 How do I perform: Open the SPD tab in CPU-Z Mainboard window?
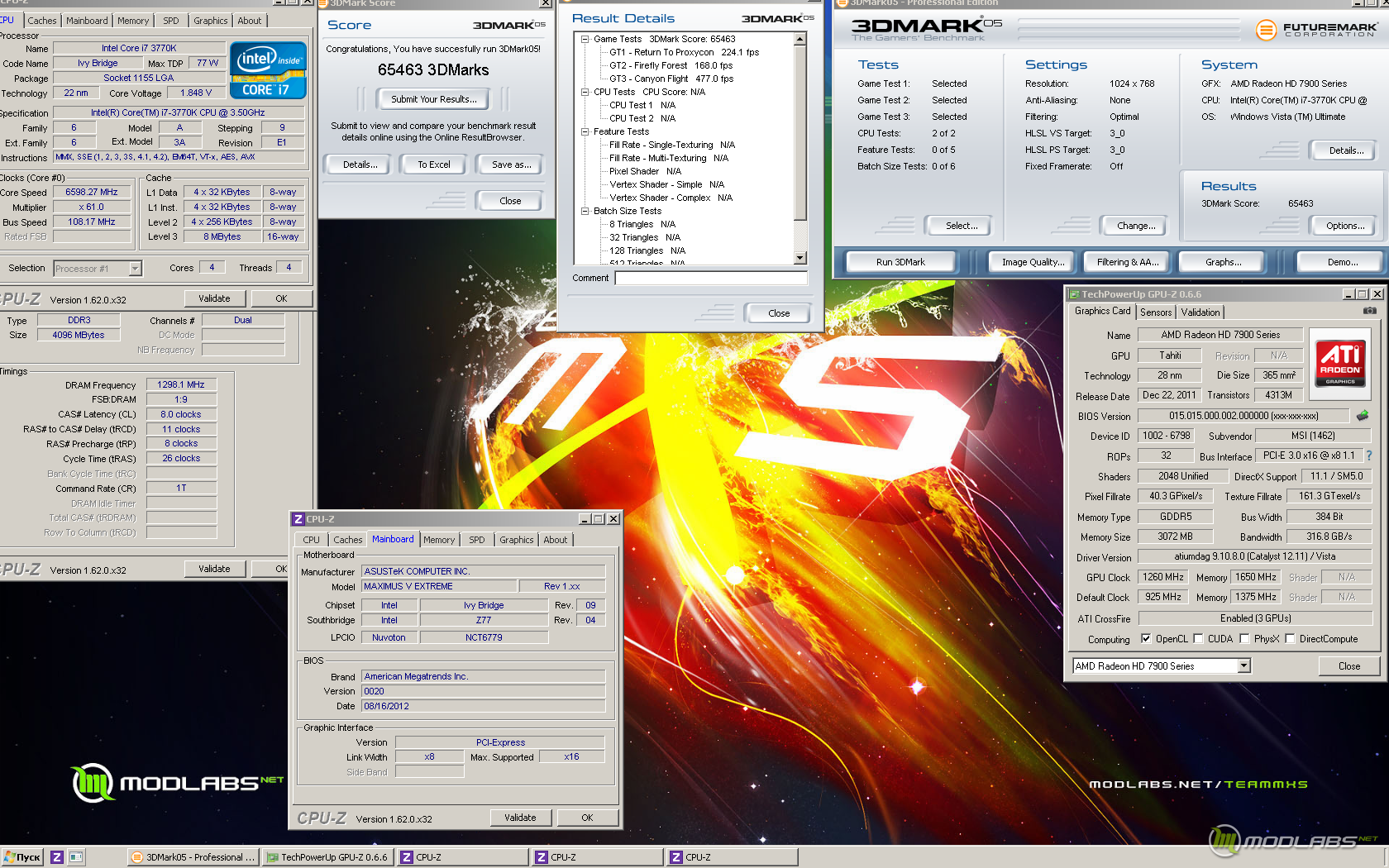tap(477, 540)
